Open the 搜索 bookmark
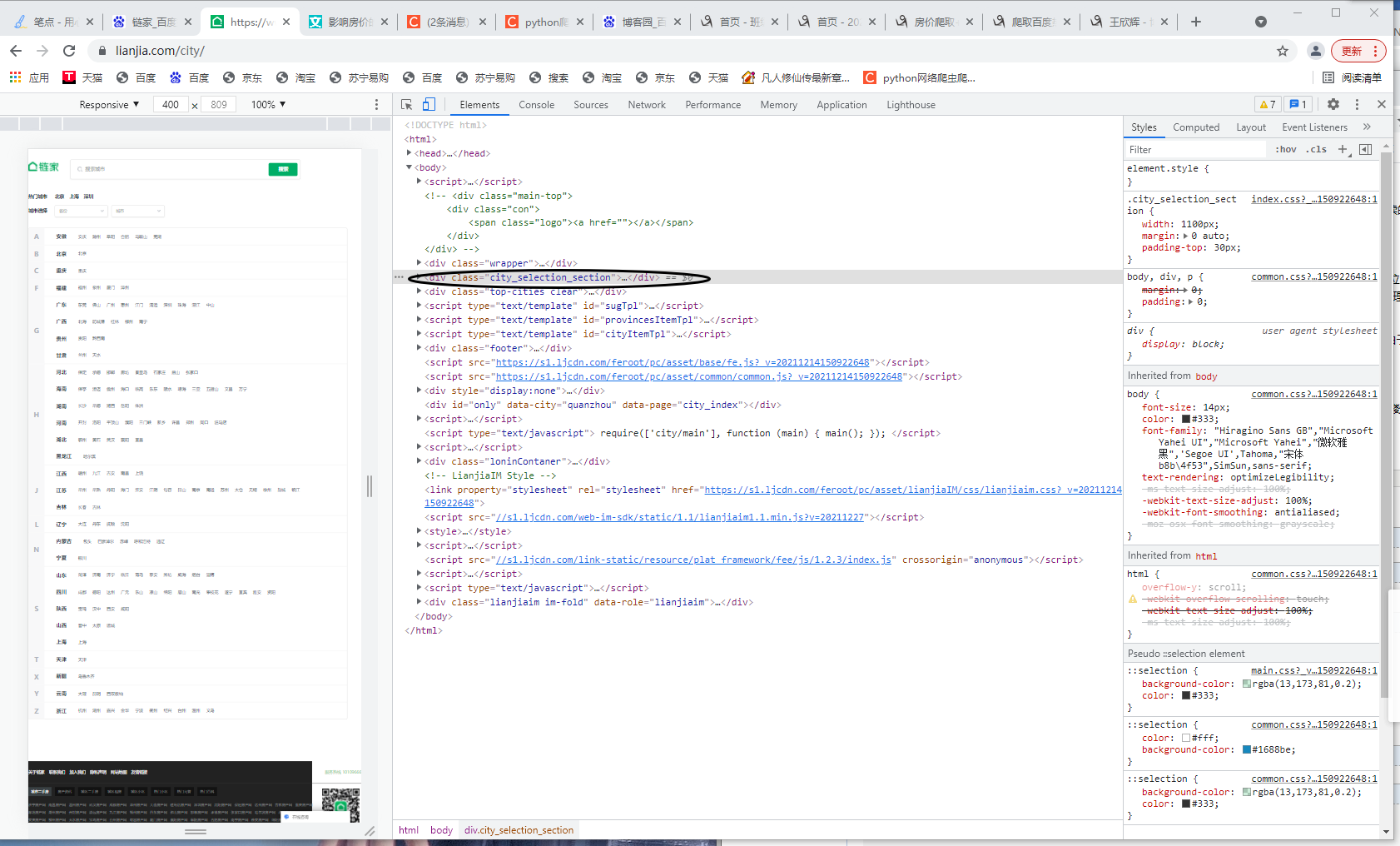Viewport: 1400px width, 846px height. (549, 77)
